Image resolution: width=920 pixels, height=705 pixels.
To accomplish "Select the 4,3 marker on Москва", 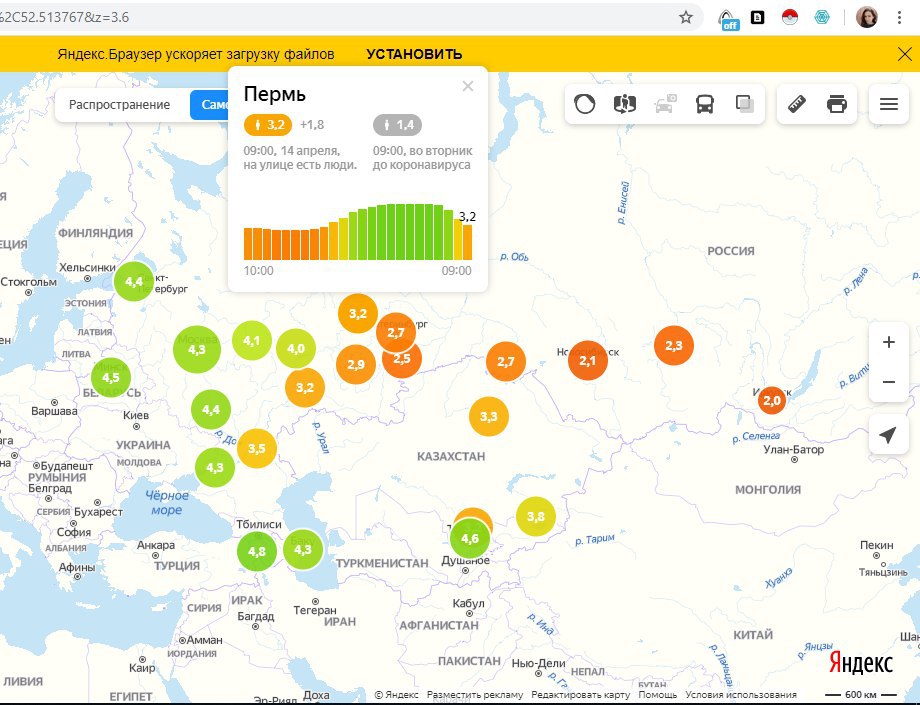I will (x=197, y=350).
